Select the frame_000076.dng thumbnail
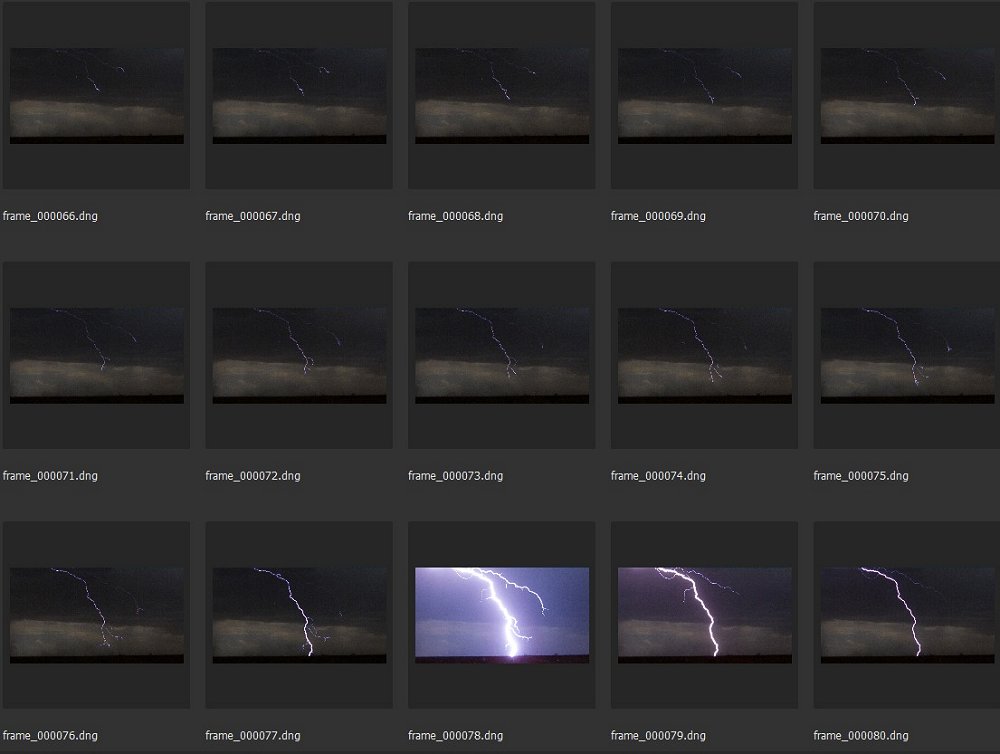 (97, 616)
